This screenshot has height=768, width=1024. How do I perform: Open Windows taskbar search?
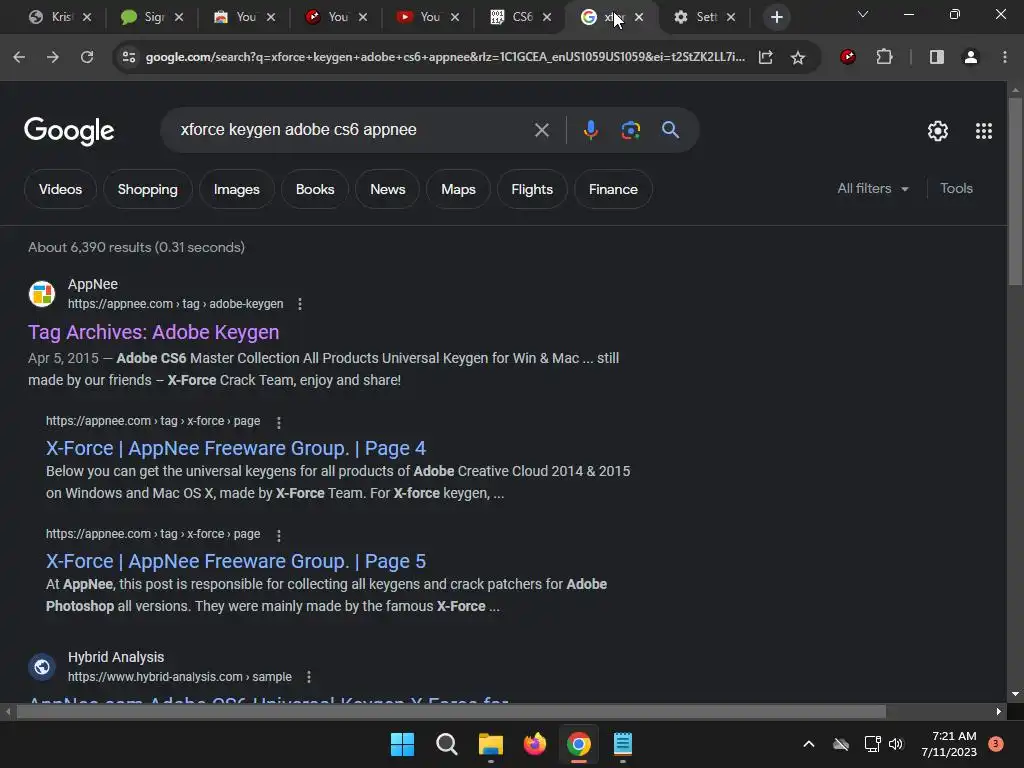tap(447, 744)
